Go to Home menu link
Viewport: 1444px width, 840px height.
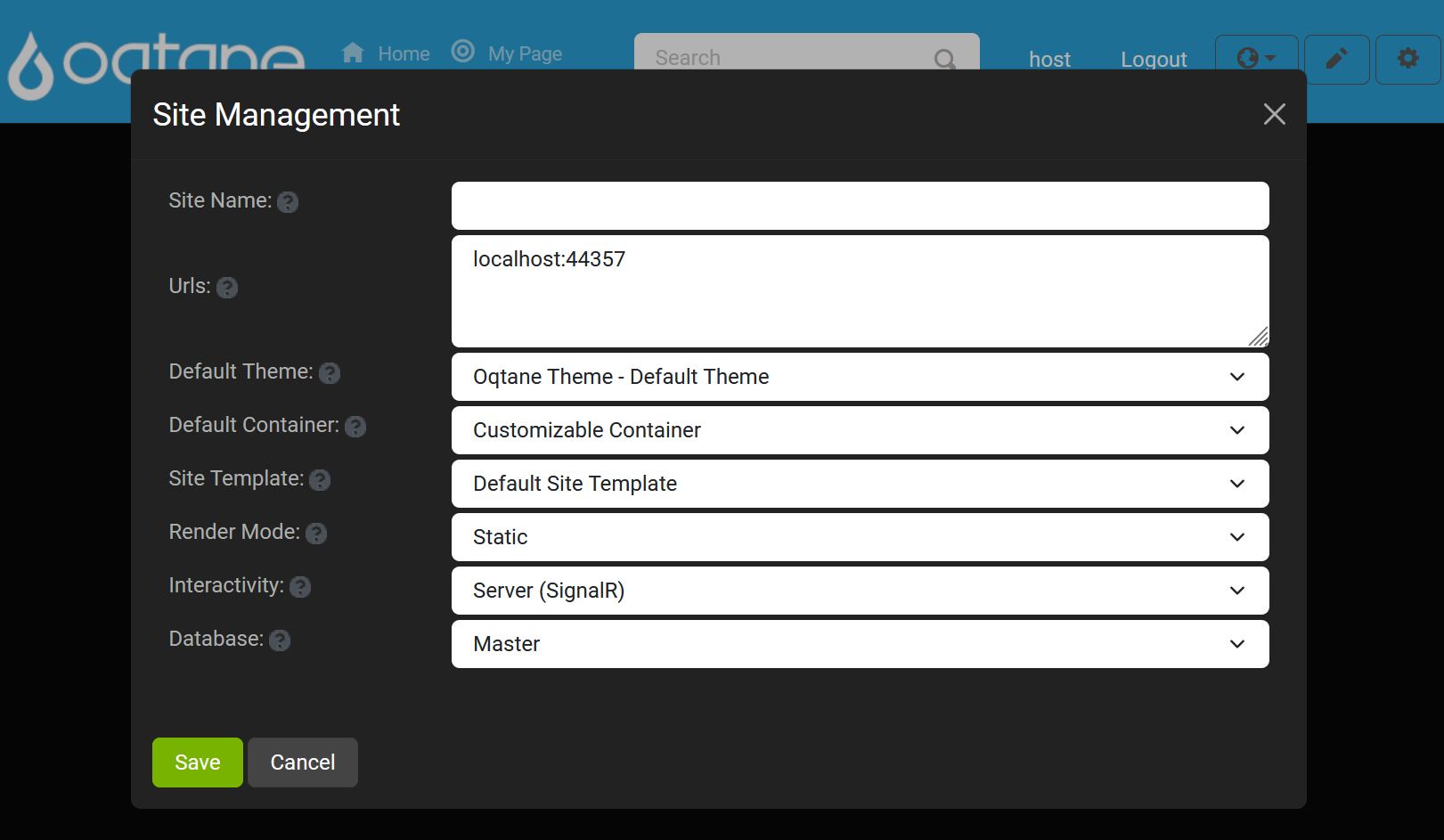pyautogui.click(x=404, y=54)
